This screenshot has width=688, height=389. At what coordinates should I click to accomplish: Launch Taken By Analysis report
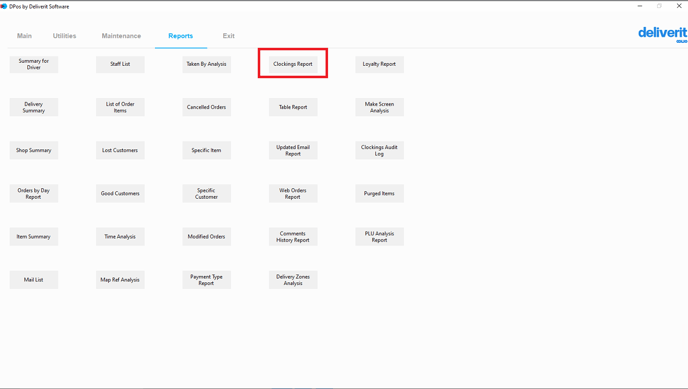point(207,64)
